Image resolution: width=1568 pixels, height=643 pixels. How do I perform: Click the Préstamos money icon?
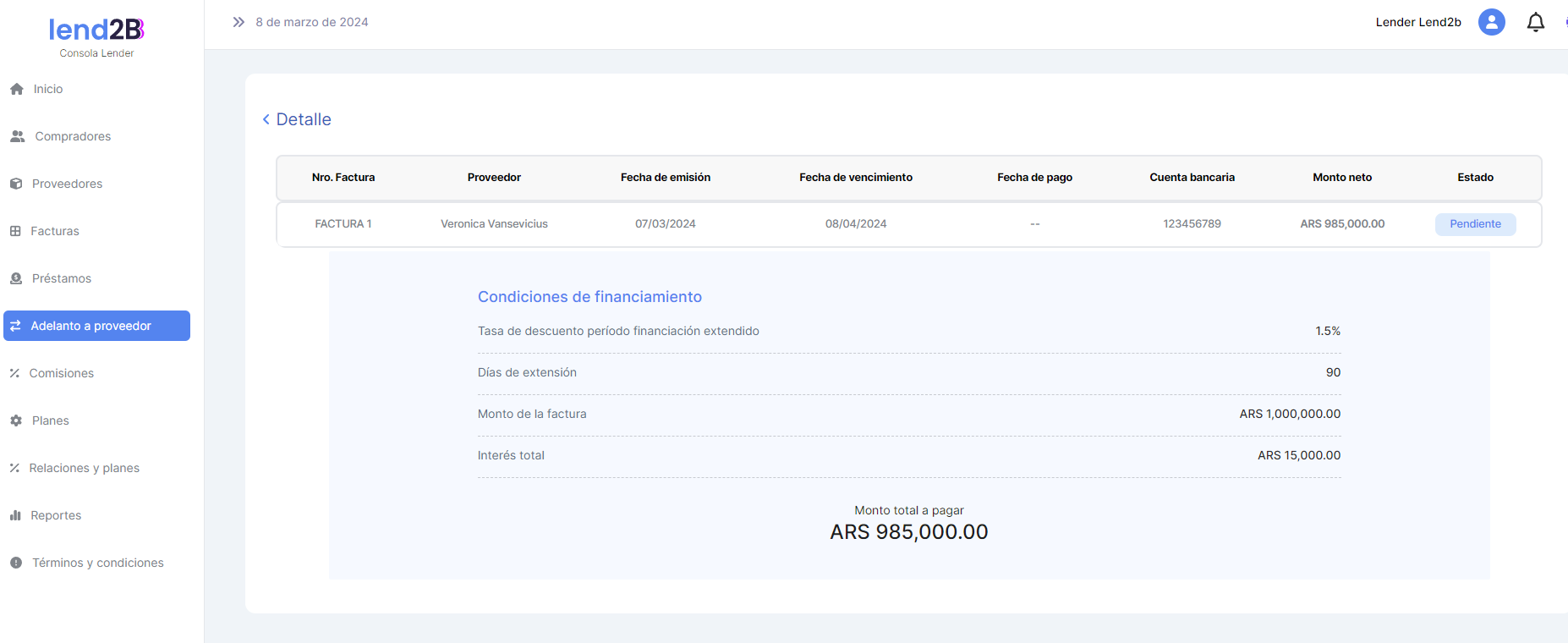(x=16, y=278)
